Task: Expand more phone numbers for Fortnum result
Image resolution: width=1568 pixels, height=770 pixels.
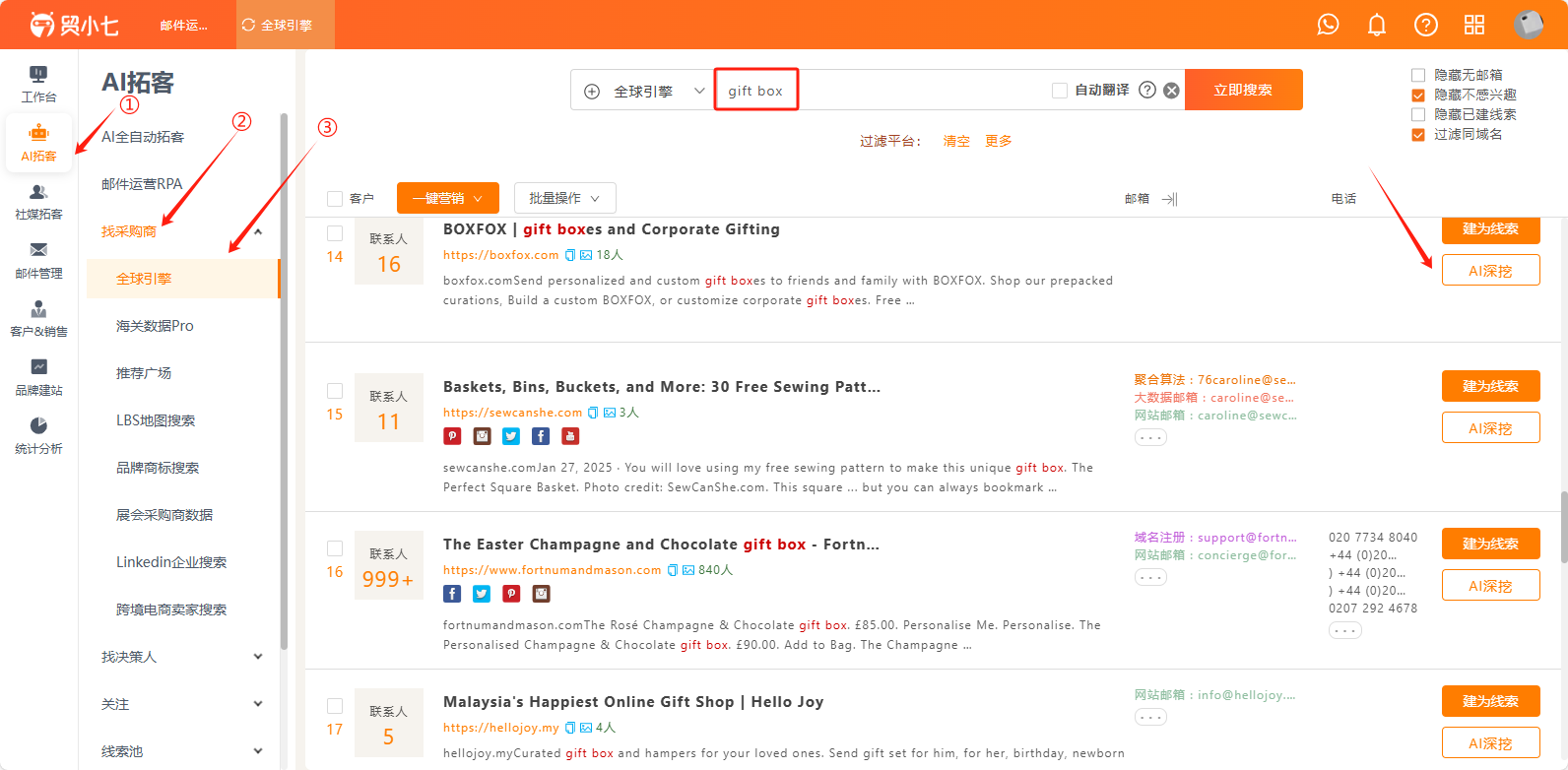Action: 1345,630
